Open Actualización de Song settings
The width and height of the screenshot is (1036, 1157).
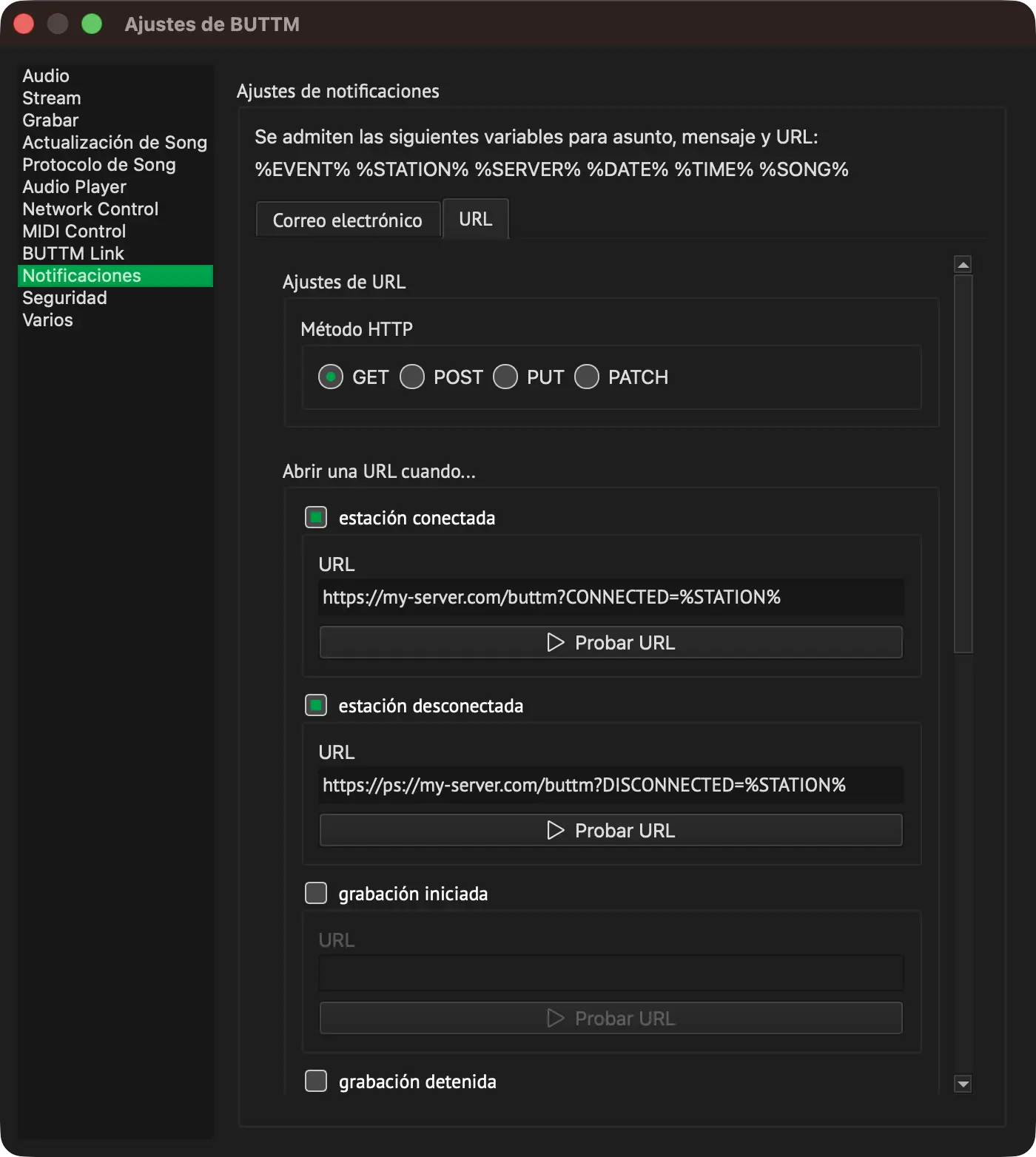click(115, 143)
